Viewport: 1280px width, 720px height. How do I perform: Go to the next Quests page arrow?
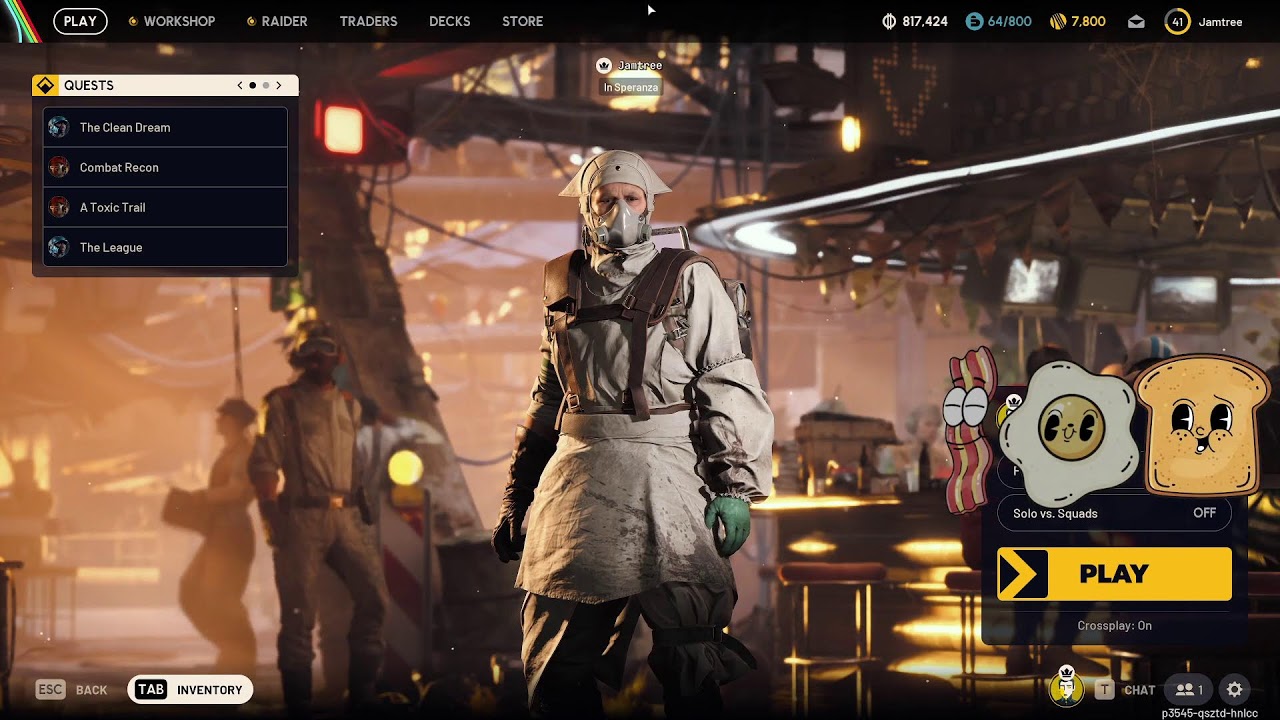coord(279,86)
